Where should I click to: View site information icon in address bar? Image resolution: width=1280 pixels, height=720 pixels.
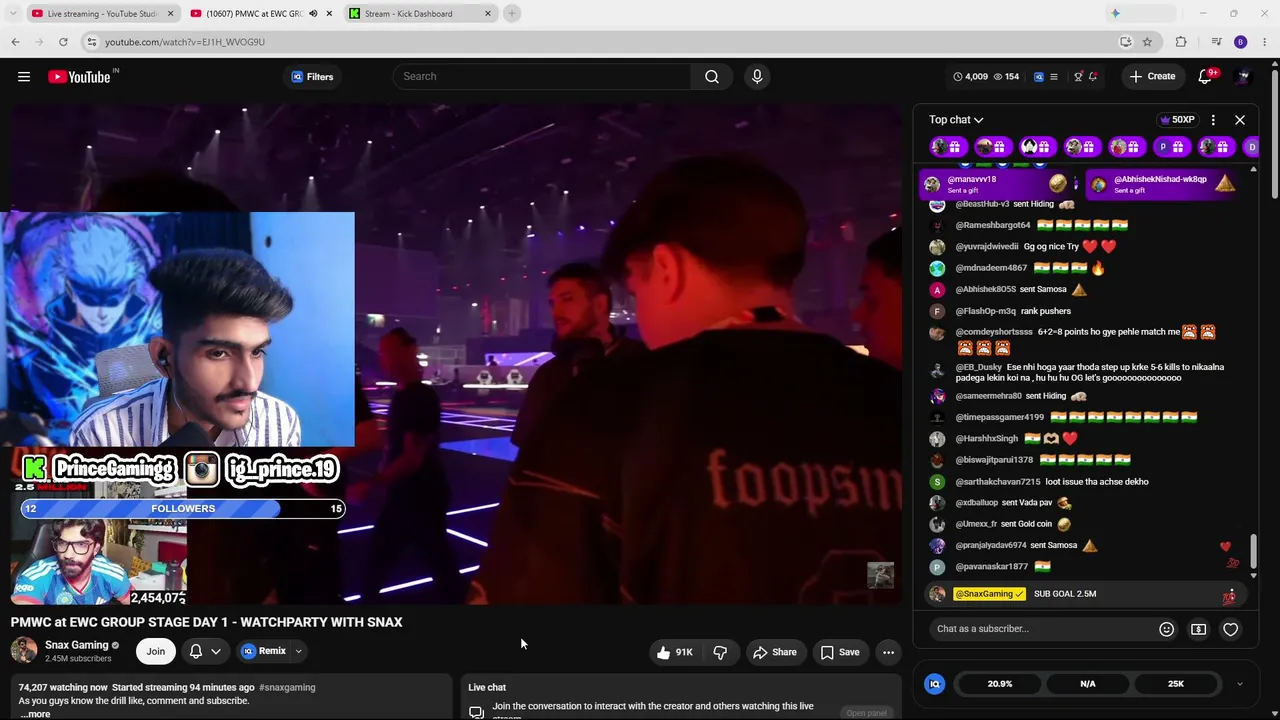(x=91, y=42)
